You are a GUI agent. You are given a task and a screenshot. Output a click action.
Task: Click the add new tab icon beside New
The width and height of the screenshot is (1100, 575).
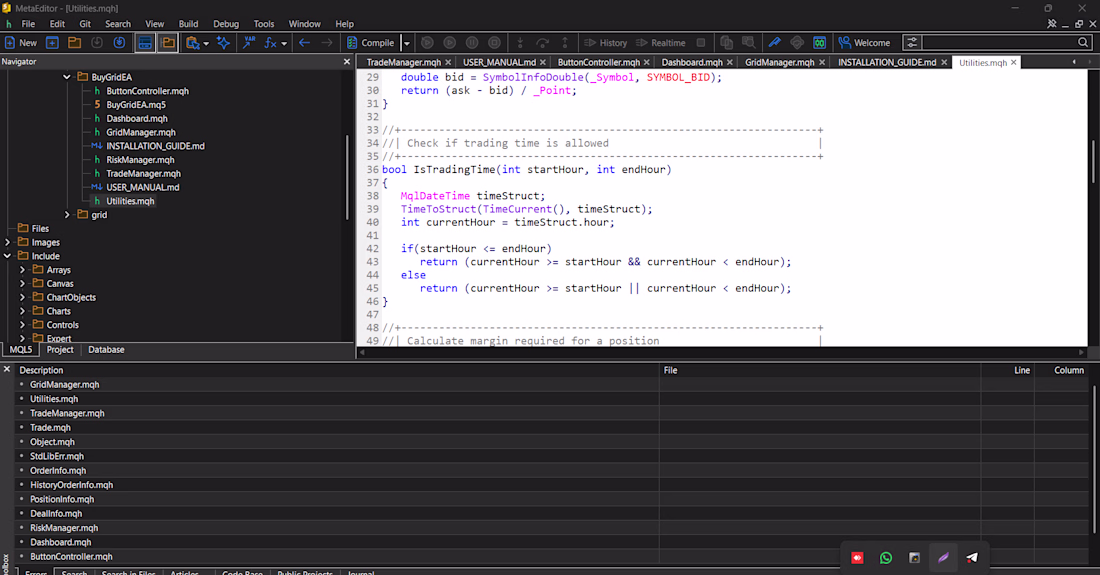click(x=52, y=43)
